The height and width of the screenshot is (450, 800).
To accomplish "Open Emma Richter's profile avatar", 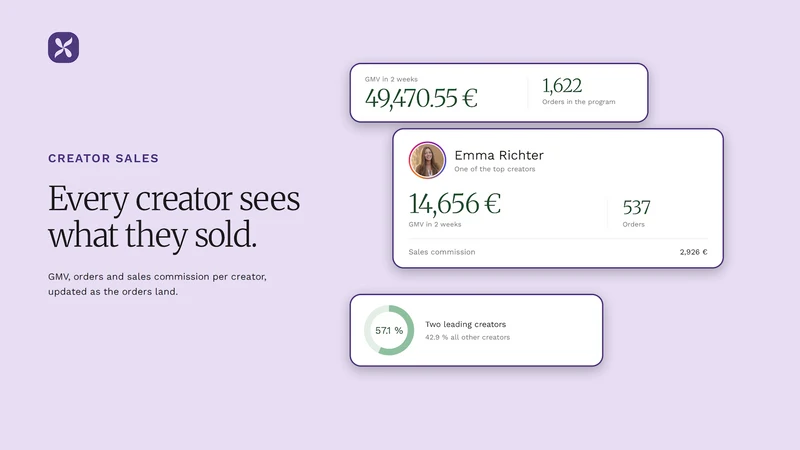I will [x=427, y=160].
